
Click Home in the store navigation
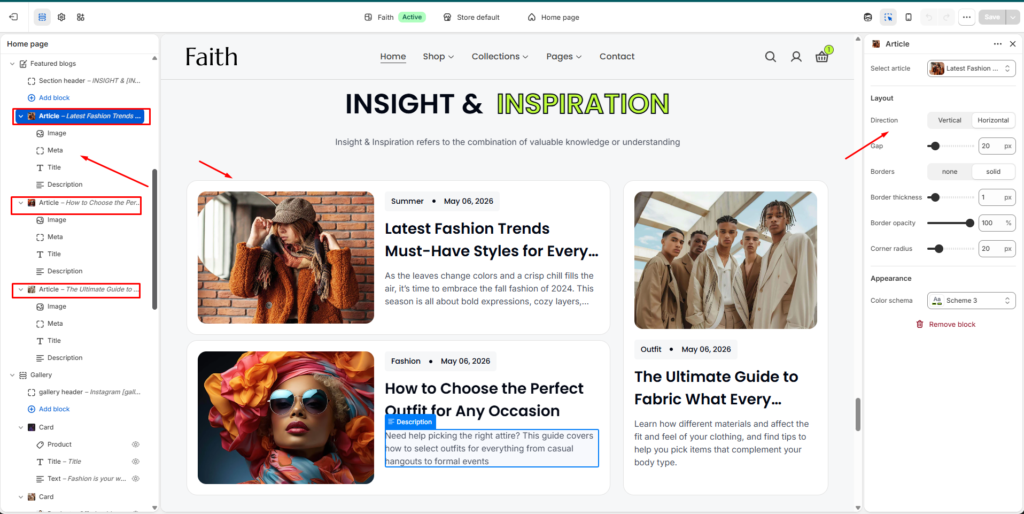pyautogui.click(x=393, y=57)
